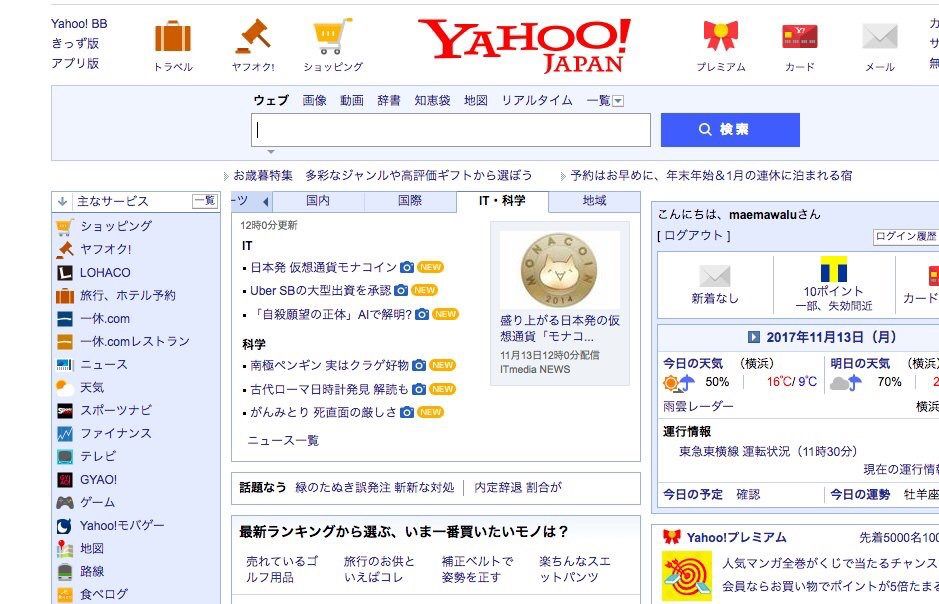Click the Monacoin coin thumbnail image

[x=560, y=271]
